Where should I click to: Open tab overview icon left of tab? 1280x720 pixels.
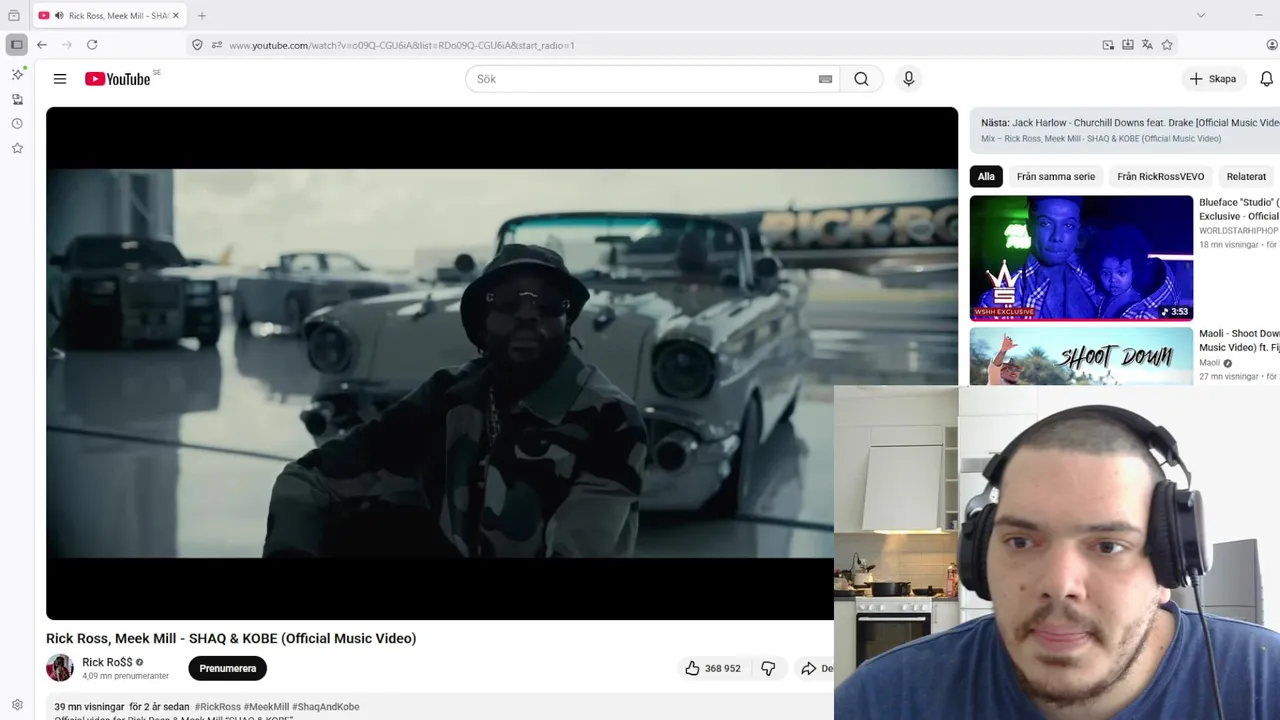tap(14, 16)
